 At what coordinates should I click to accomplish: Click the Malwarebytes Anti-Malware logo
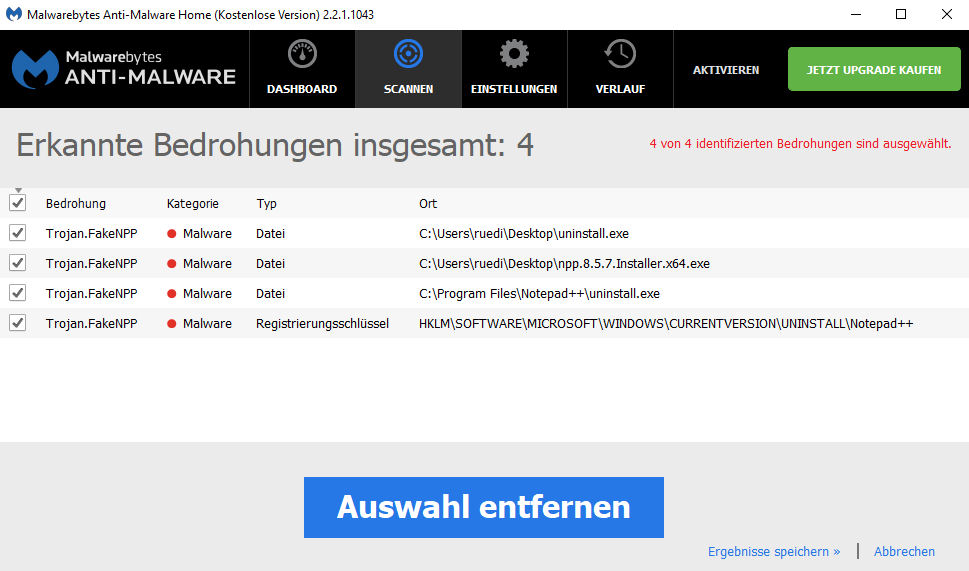point(124,69)
